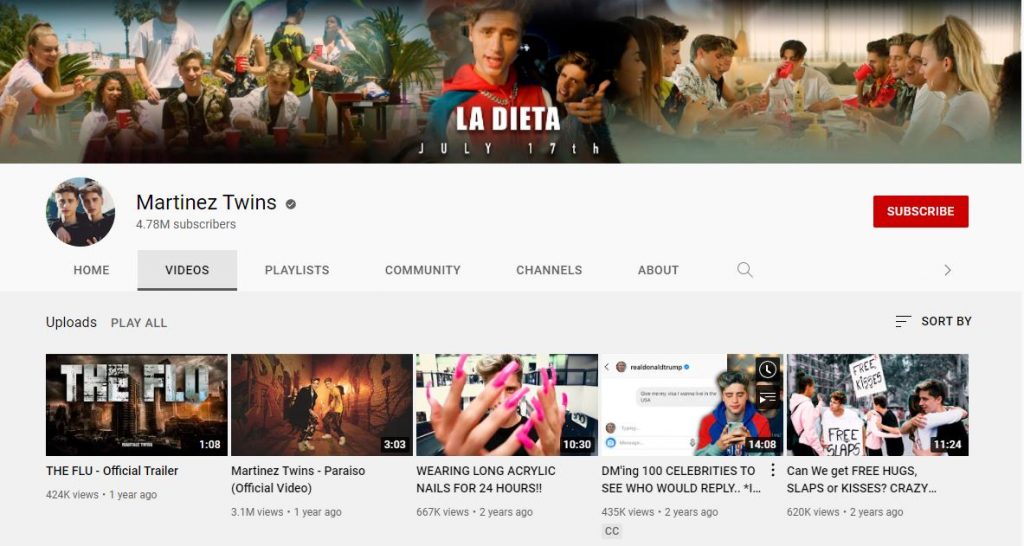Open the PLAYLISTS tab
Screen dimensions: 1024x546
click(x=297, y=270)
